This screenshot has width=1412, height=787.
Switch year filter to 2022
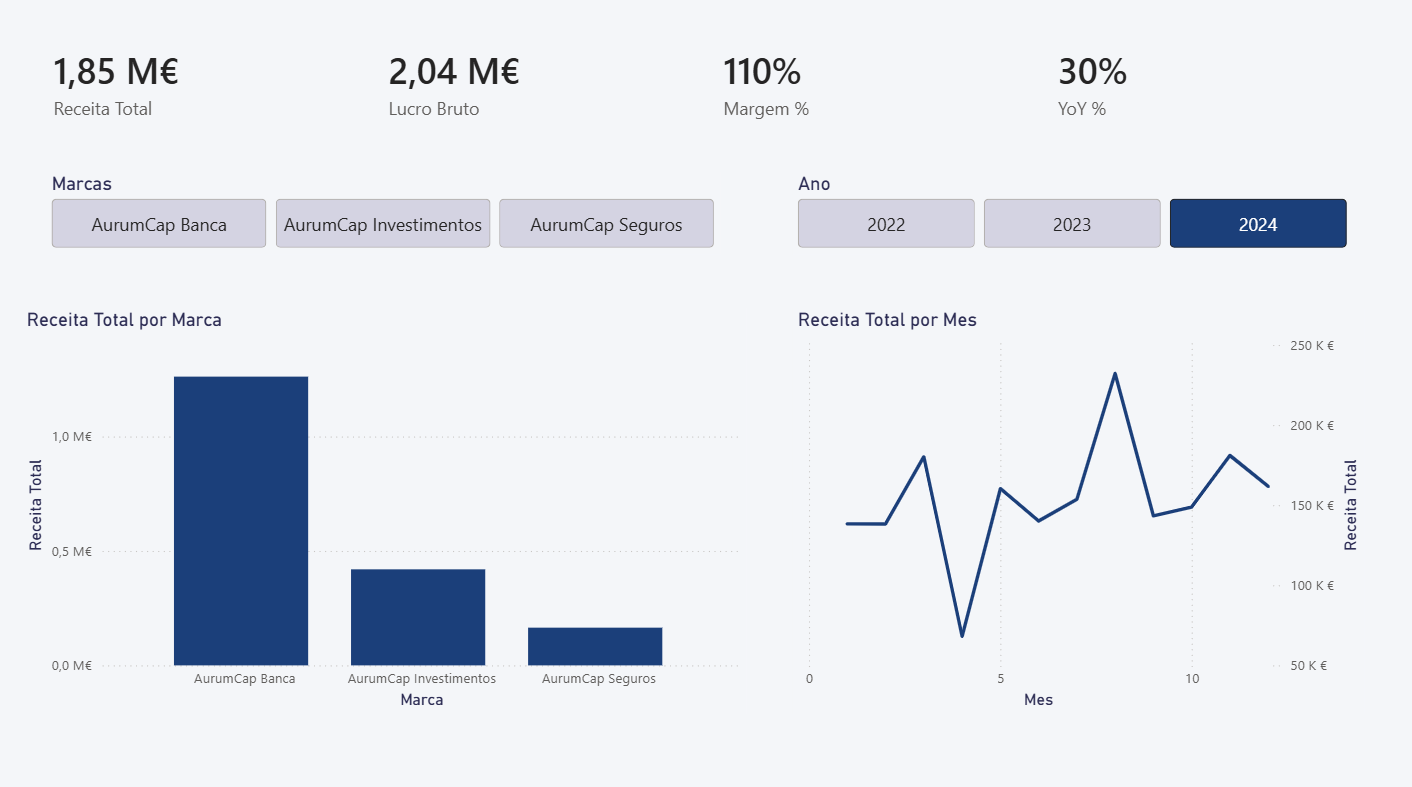[885, 224]
